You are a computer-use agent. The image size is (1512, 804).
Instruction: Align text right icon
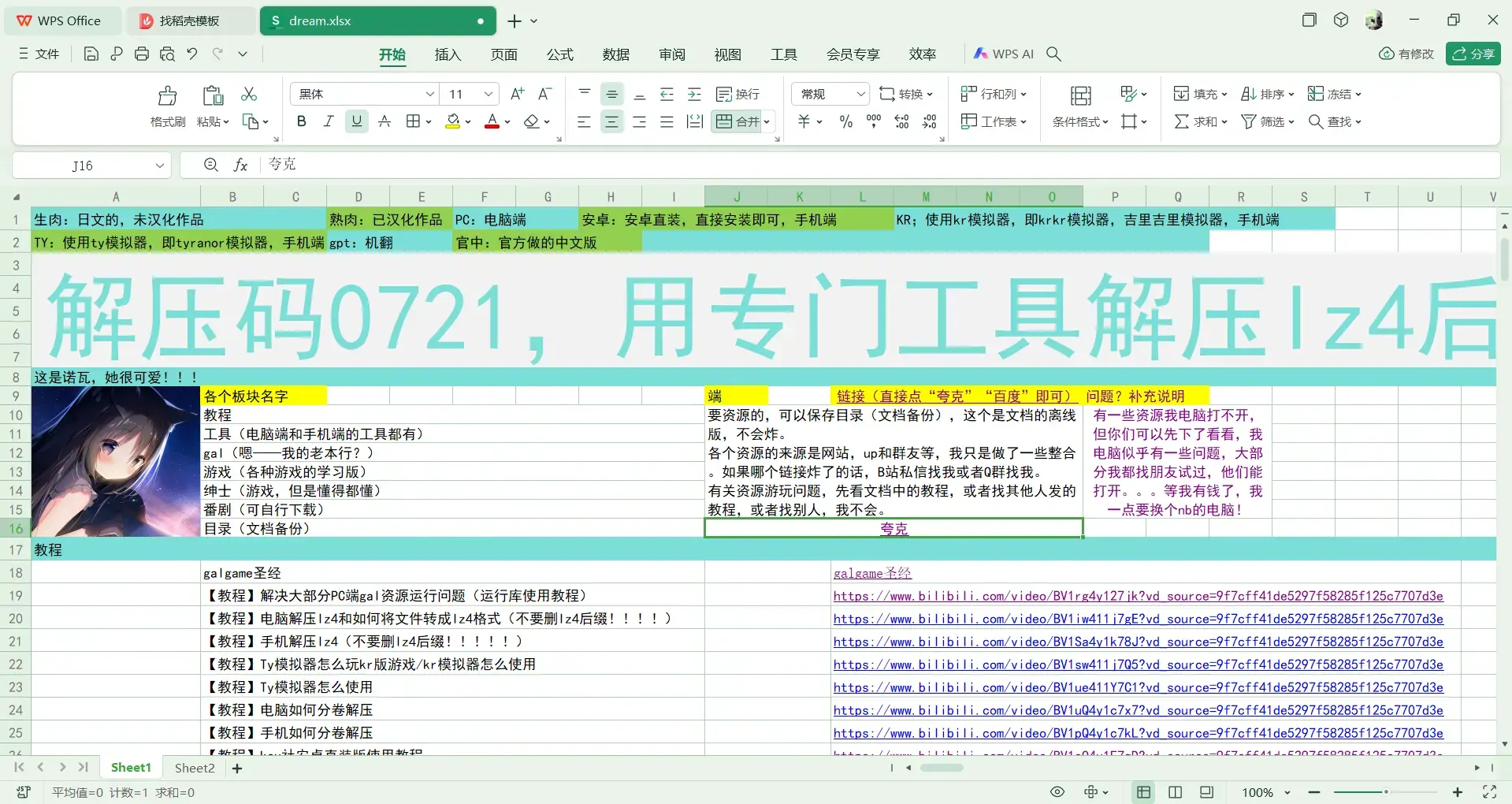[x=639, y=121]
